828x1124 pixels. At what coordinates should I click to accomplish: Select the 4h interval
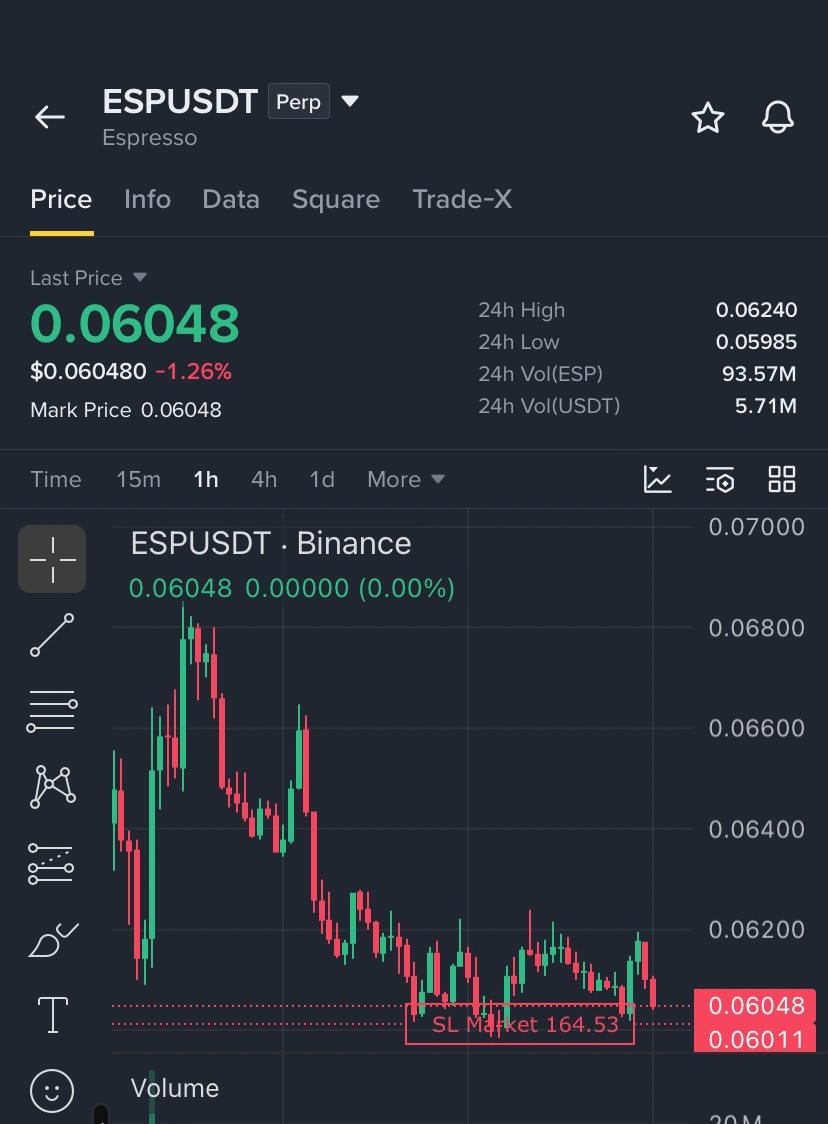tap(264, 479)
